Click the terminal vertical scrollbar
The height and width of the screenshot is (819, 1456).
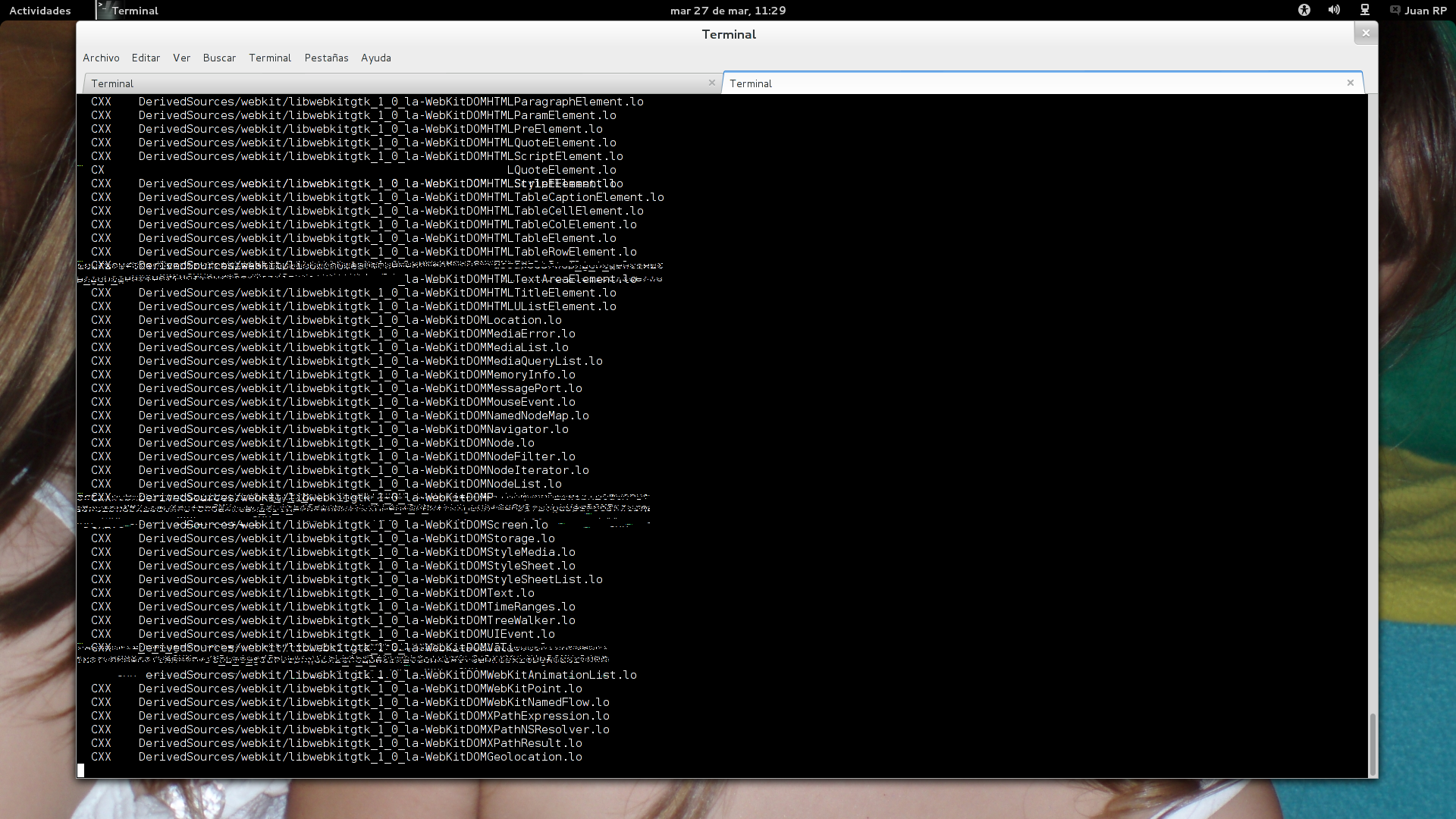click(x=1373, y=743)
